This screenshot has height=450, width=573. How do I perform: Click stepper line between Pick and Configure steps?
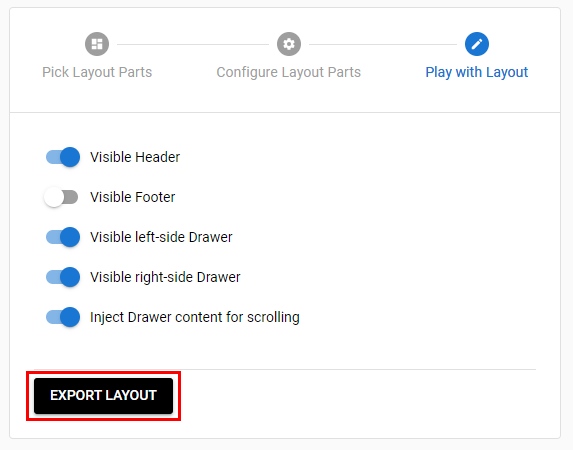click(193, 45)
